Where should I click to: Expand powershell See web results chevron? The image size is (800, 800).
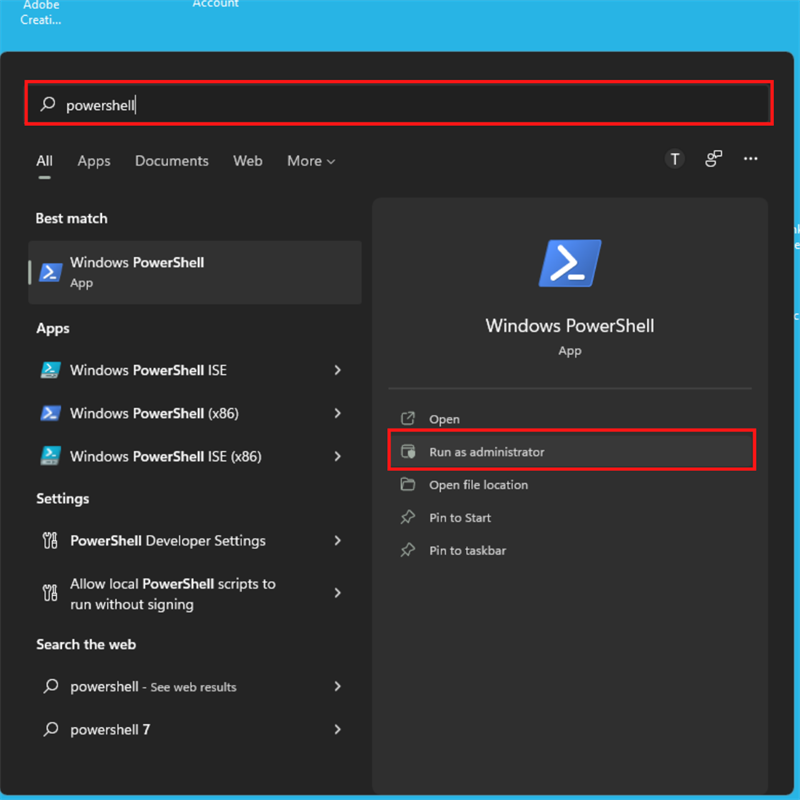tap(338, 686)
